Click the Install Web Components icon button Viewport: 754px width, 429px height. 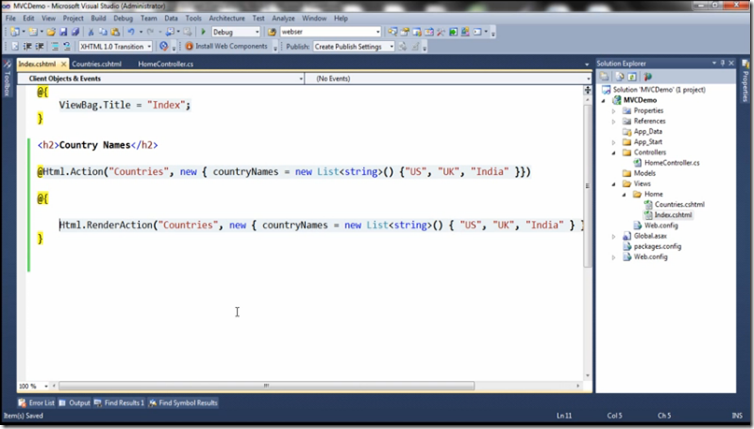[226, 46]
